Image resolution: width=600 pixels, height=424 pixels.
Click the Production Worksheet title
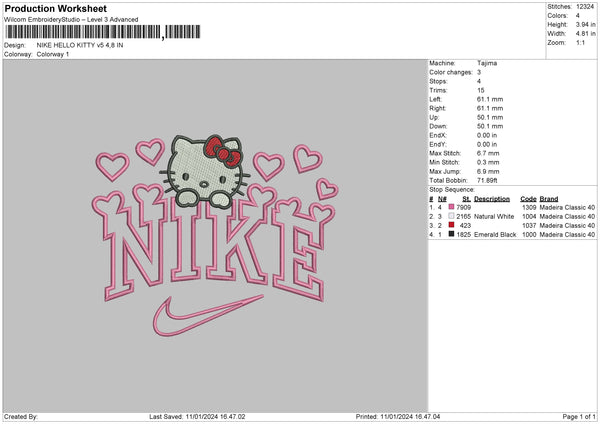[x=55, y=8]
